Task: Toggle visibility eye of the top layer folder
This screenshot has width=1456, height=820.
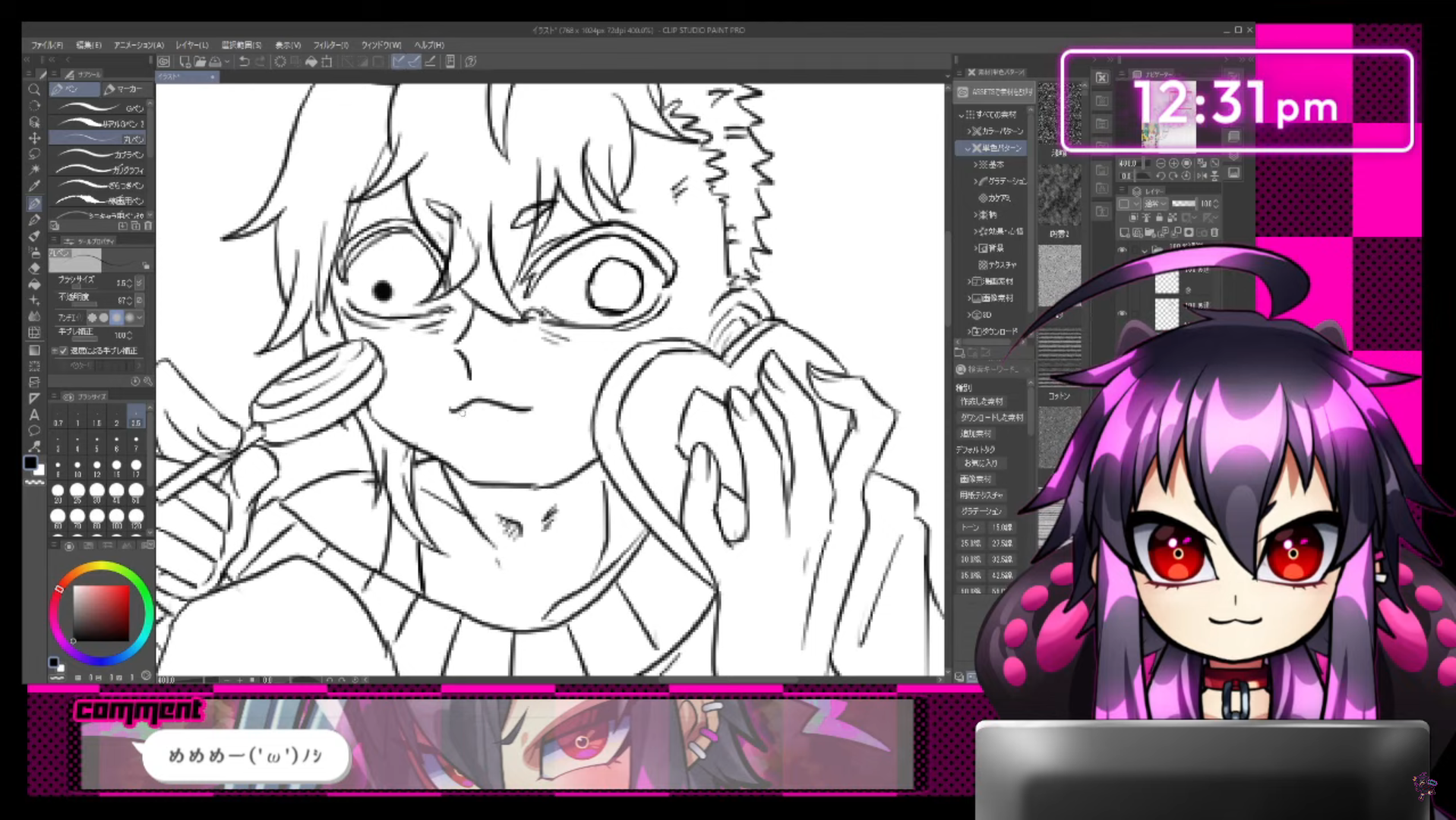Action: coord(1122,250)
